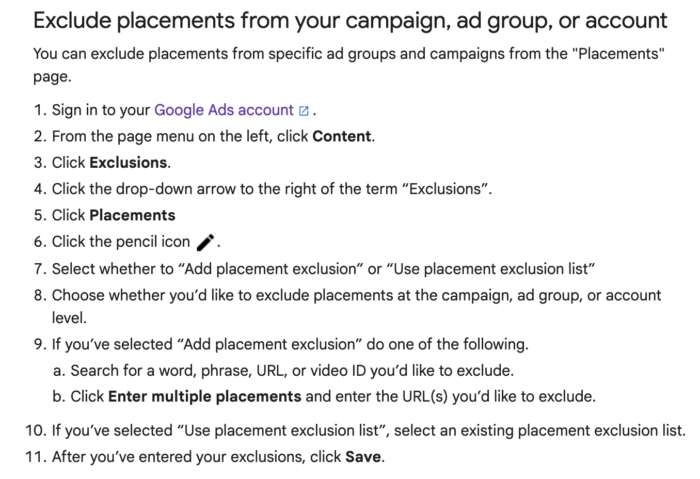
Task: Click the external link icon after Google Ads account
Action: pos(304,111)
